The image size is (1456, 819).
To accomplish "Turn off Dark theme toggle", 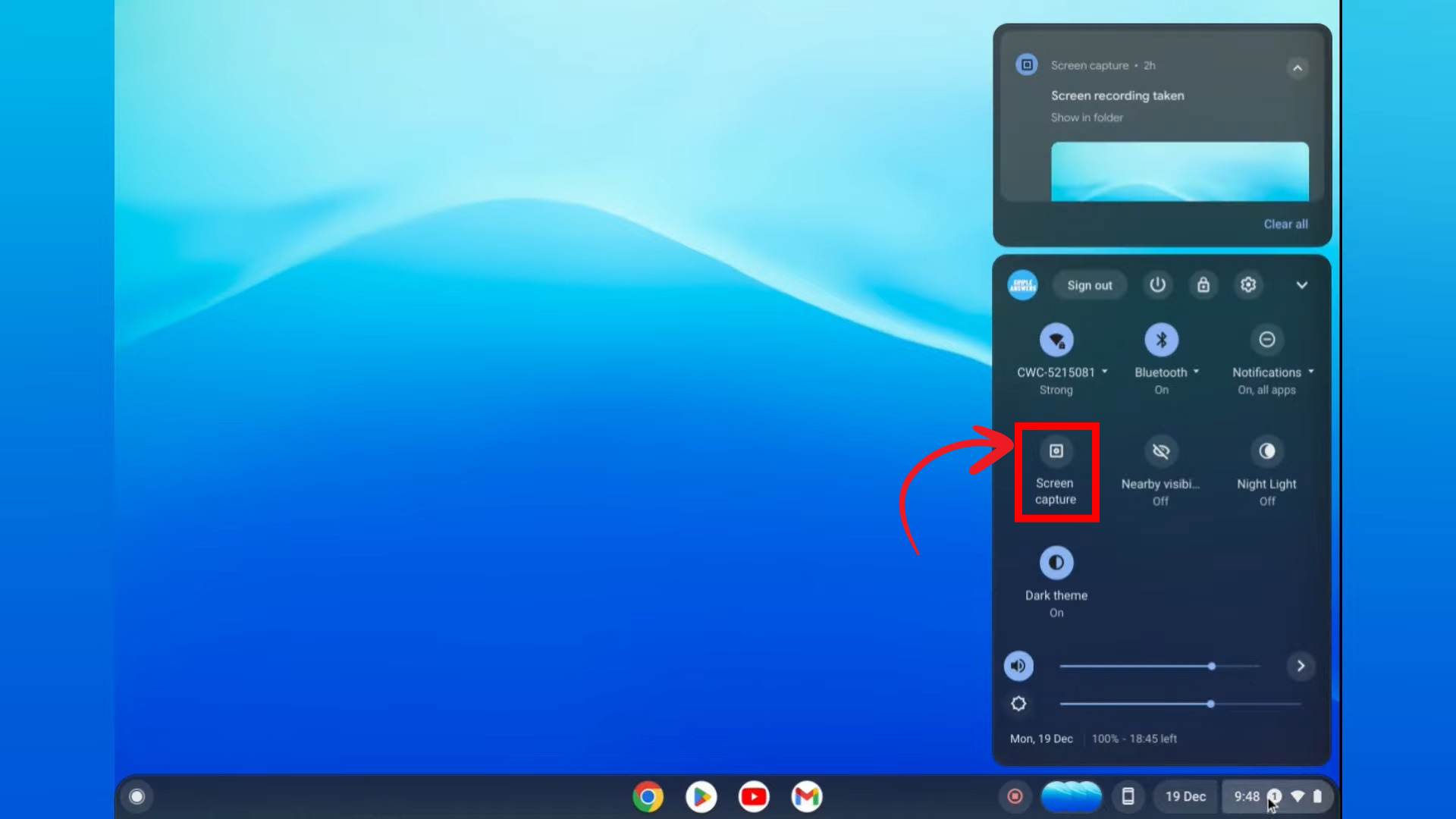I will point(1056,563).
